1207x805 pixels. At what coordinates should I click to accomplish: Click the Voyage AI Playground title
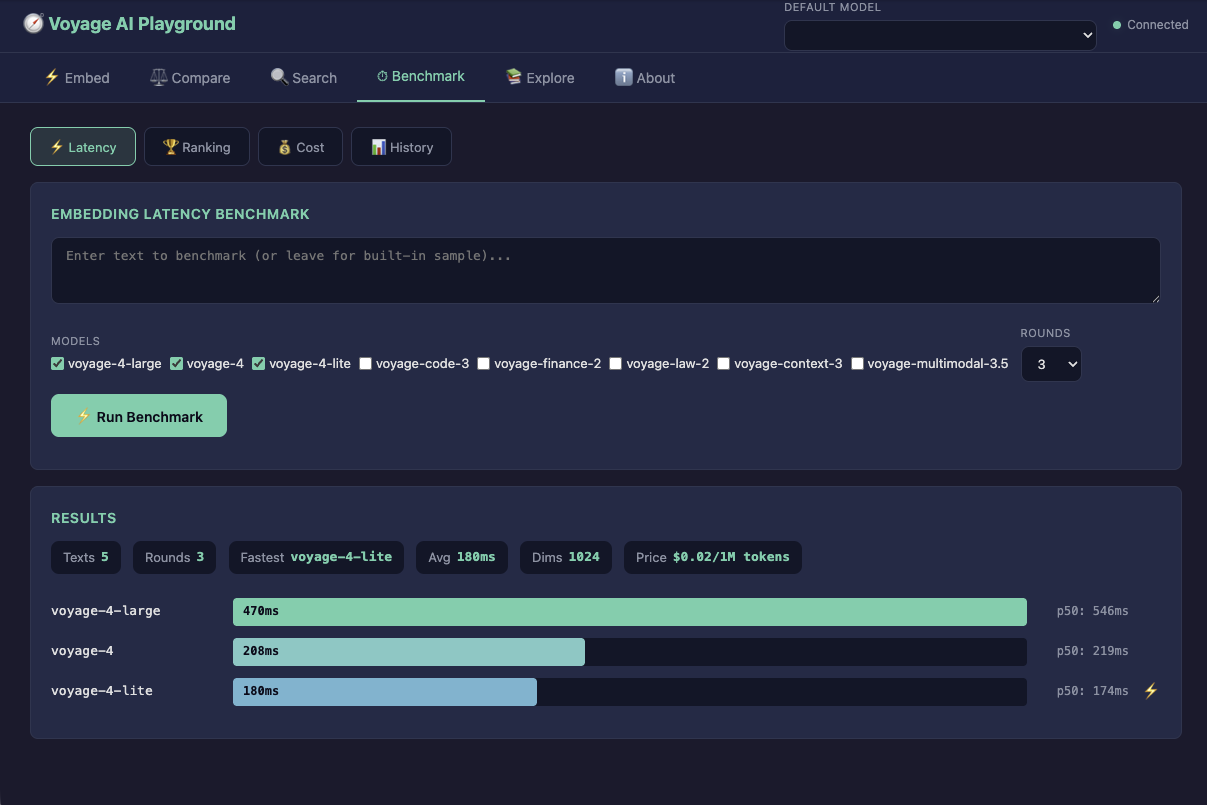pos(142,23)
